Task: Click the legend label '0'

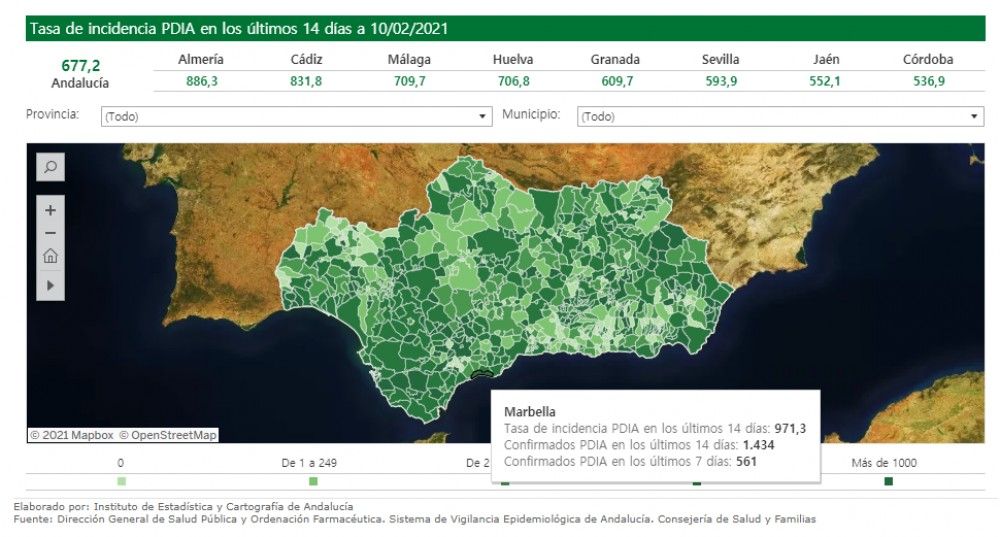Action: click(x=121, y=463)
